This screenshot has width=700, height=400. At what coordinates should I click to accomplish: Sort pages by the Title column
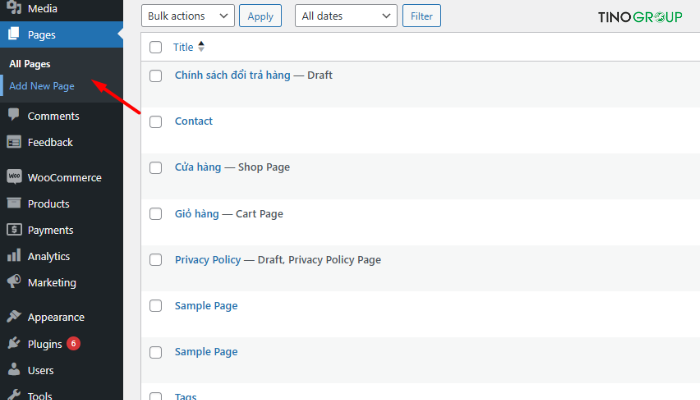pyautogui.click(x=183, y=47)
